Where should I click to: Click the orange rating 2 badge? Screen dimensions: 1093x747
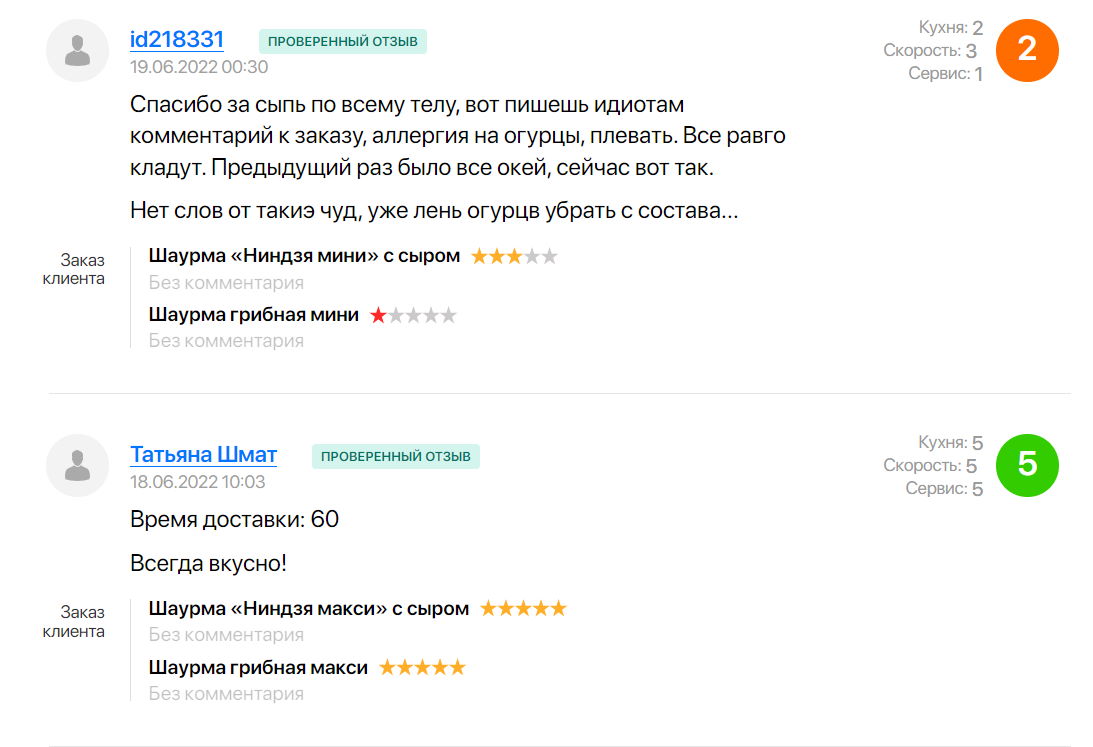[x=1027, y=50]
